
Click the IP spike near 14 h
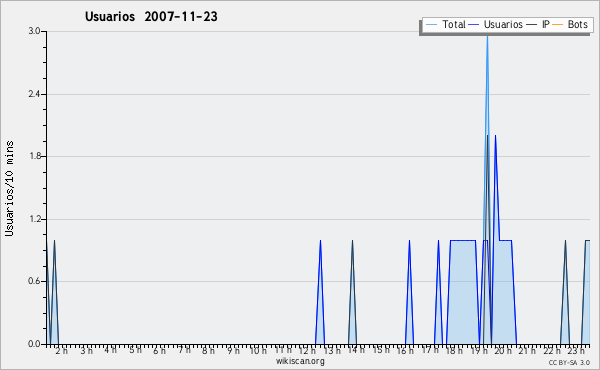(352, 293)
